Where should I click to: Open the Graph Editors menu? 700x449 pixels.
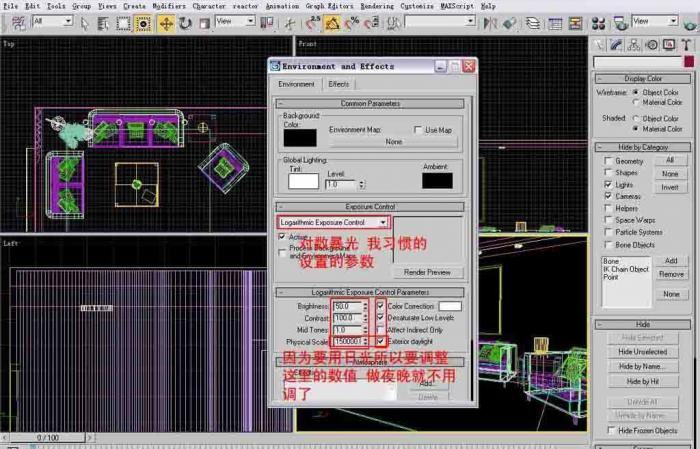pos(329,6)
